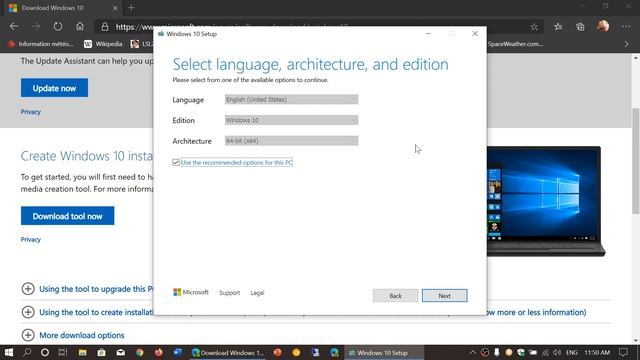
Task: Open Mail app from taskbar
Action: [120, 353]
